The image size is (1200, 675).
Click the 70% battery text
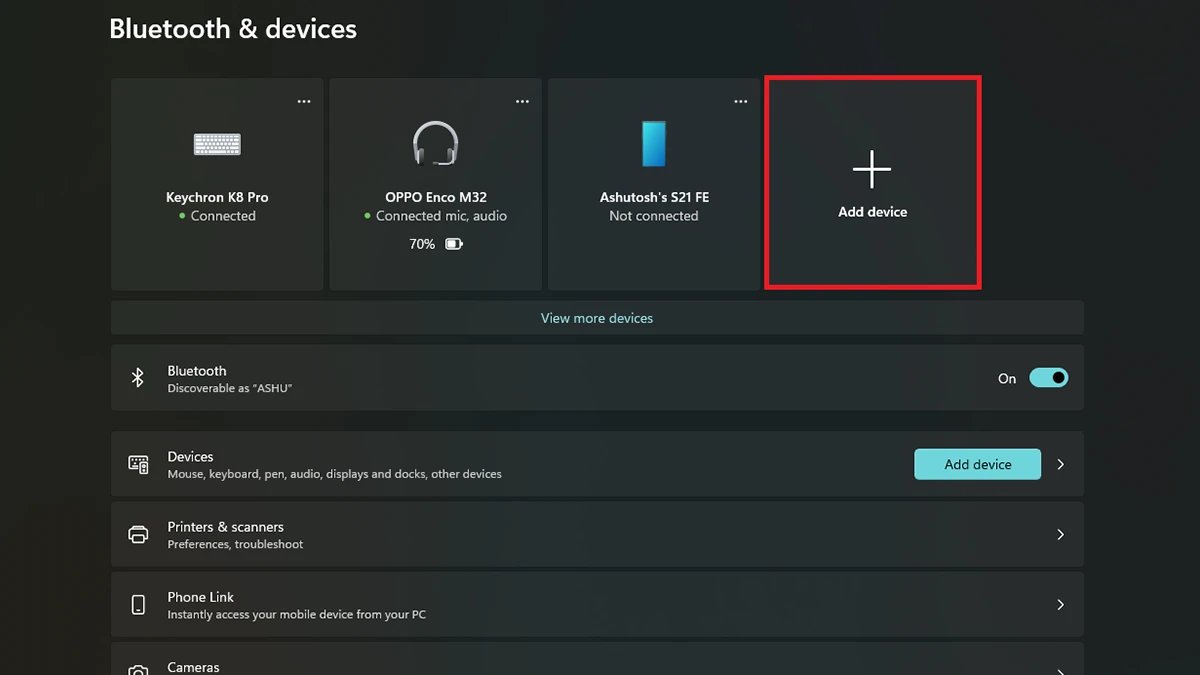pos(422,244)
